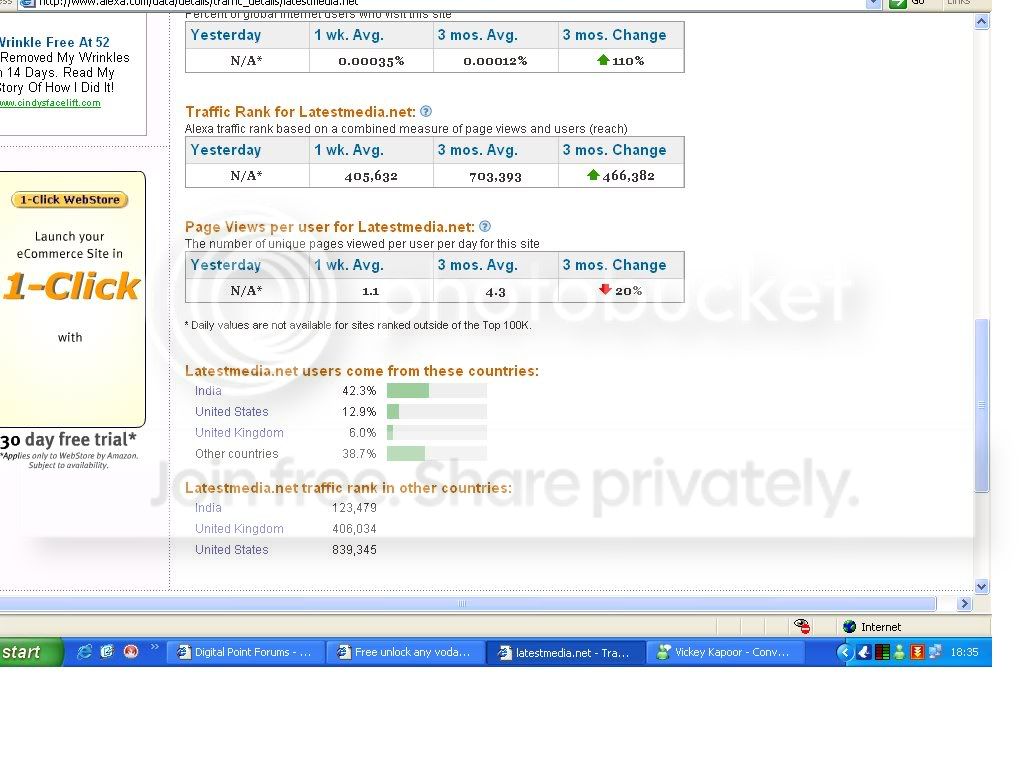Click the orange download tray icon
This screenshot has width=1024, height=768.
(x=917, y=652)
